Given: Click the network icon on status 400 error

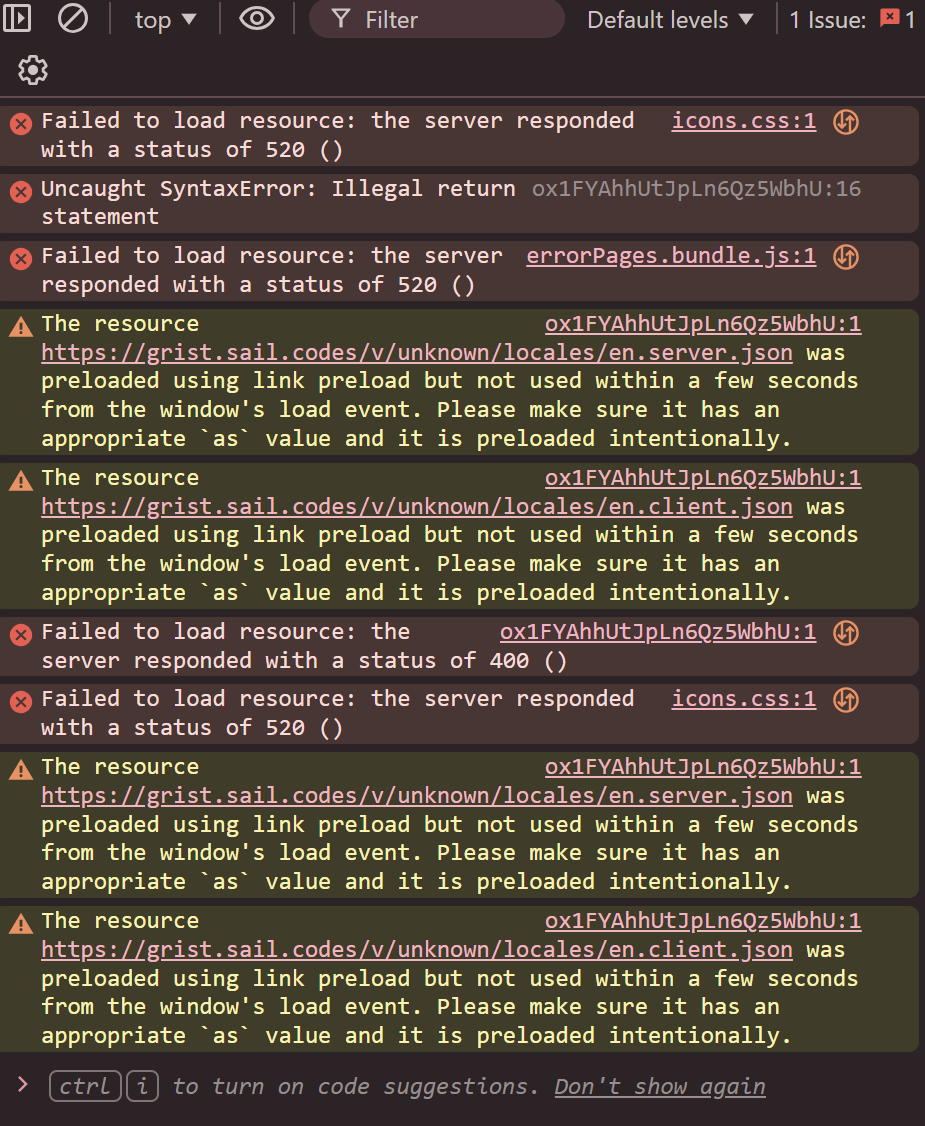Looking at the screenshot, I should click(x=846, y=633).
